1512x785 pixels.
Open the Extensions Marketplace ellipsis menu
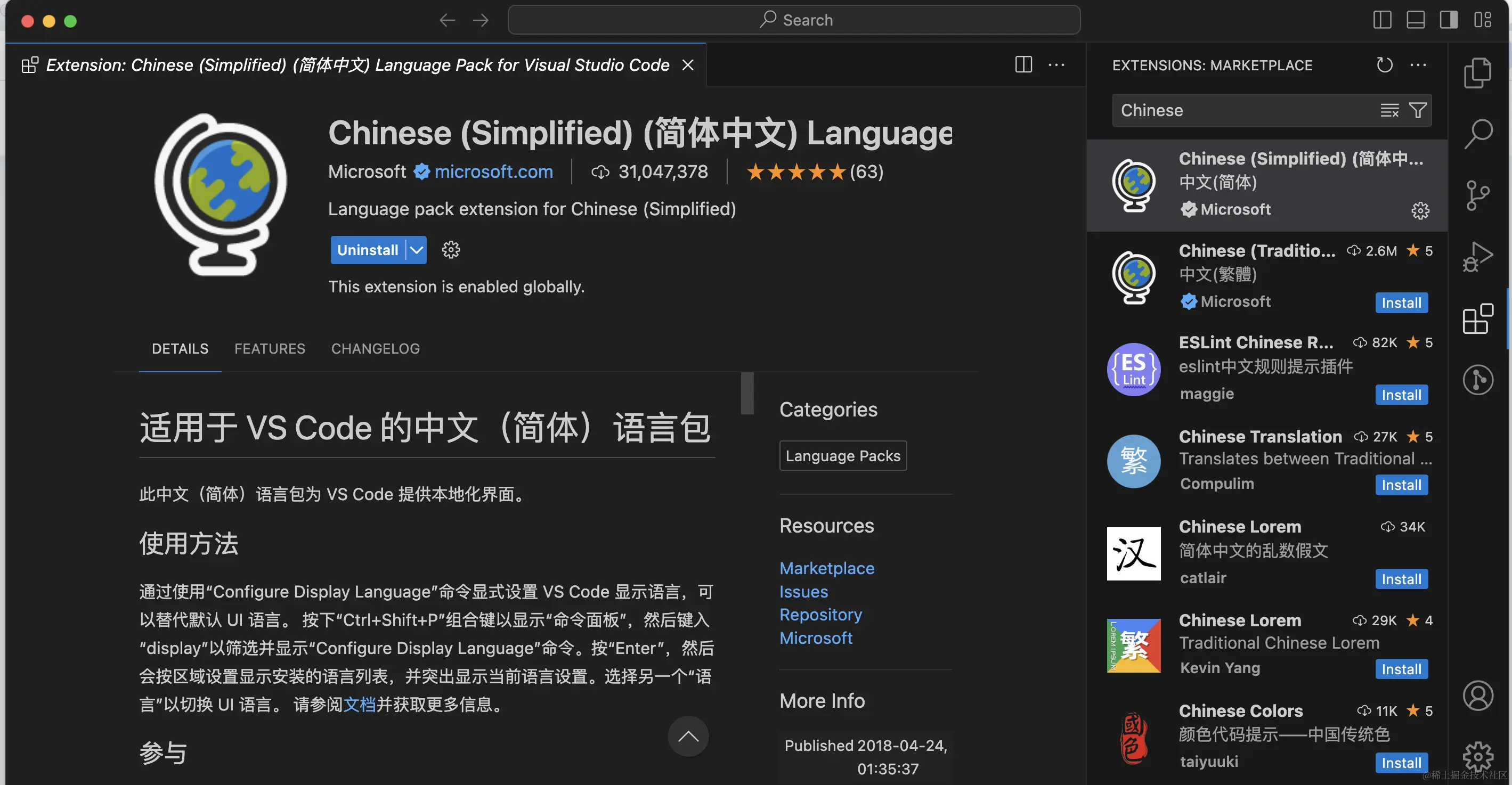(1419, 64)
